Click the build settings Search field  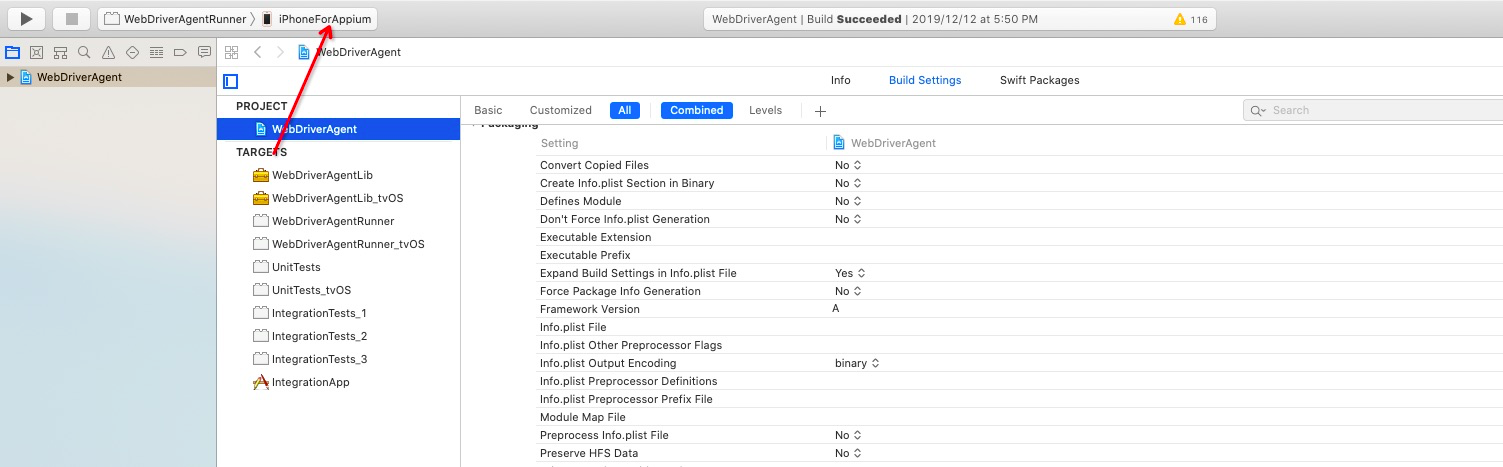pyautogui.click(x=1372, y=110)
